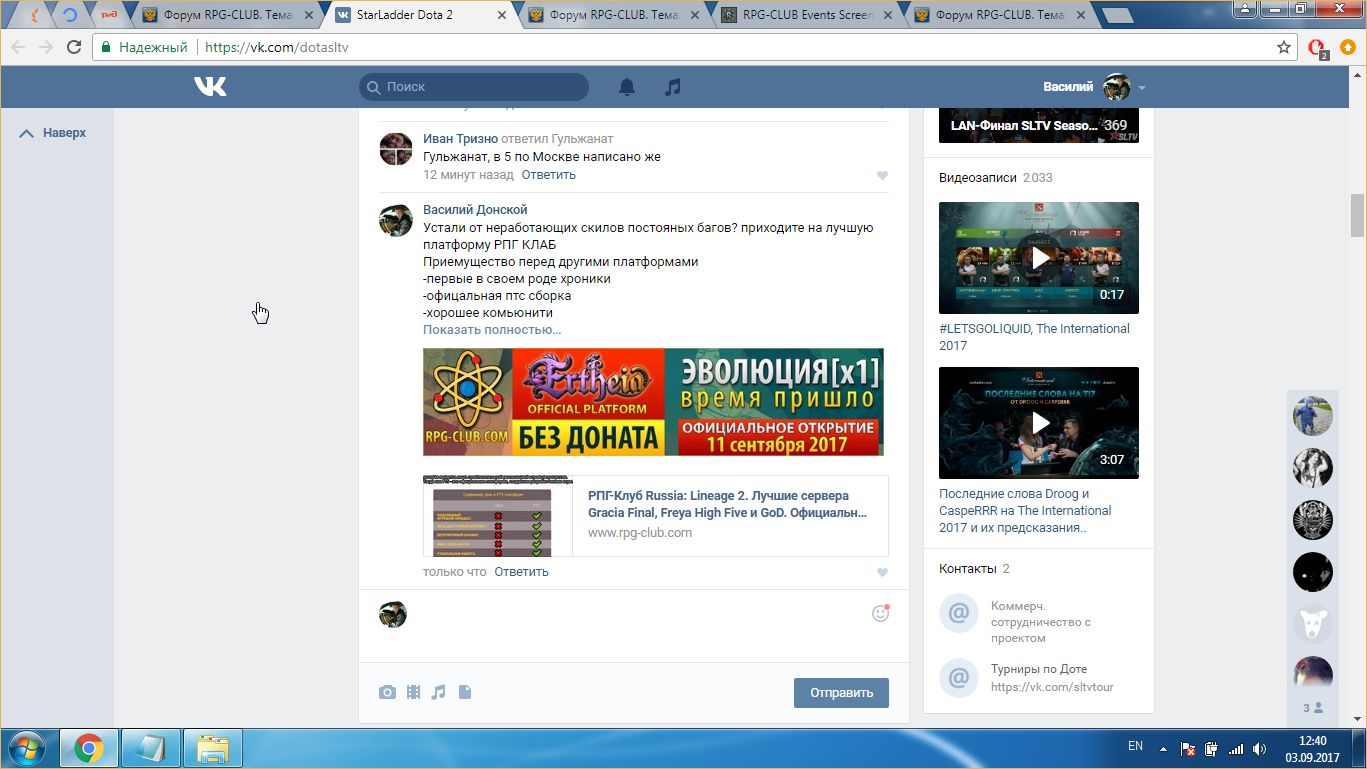Bookmark page with star icon

click(1284, 47)
